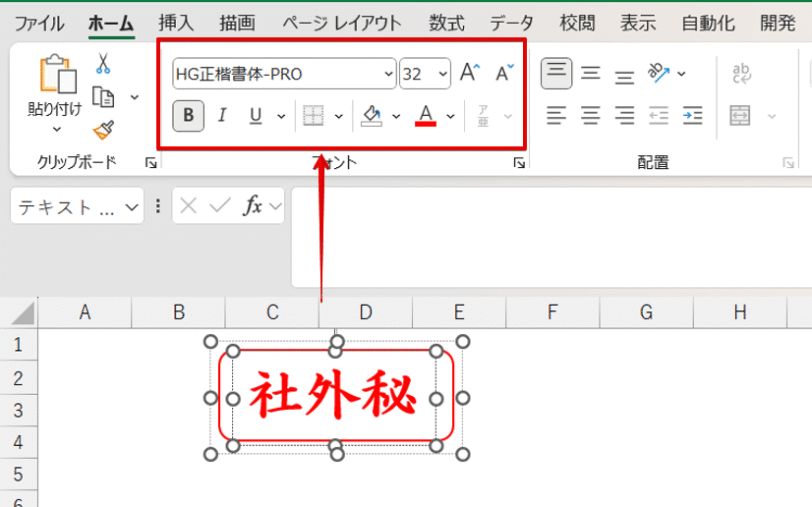Decrease font size with small A

point(504,73)
